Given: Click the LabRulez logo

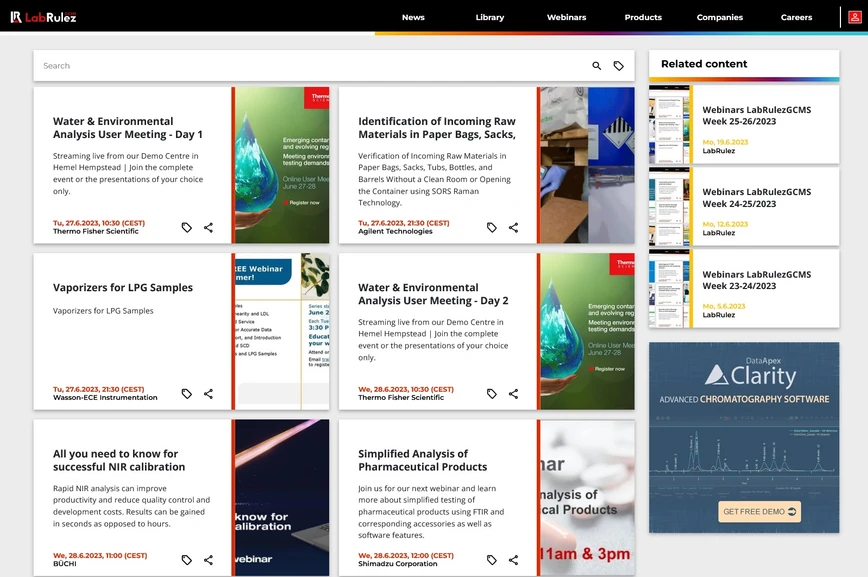Looking at the screenshot, I should [43, 17].
